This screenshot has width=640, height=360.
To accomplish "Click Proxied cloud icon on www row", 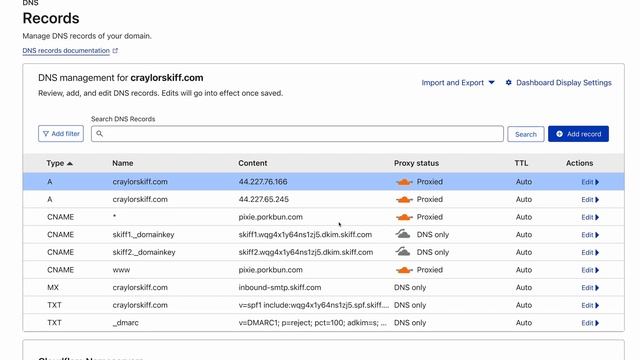I will pos(404,270).
